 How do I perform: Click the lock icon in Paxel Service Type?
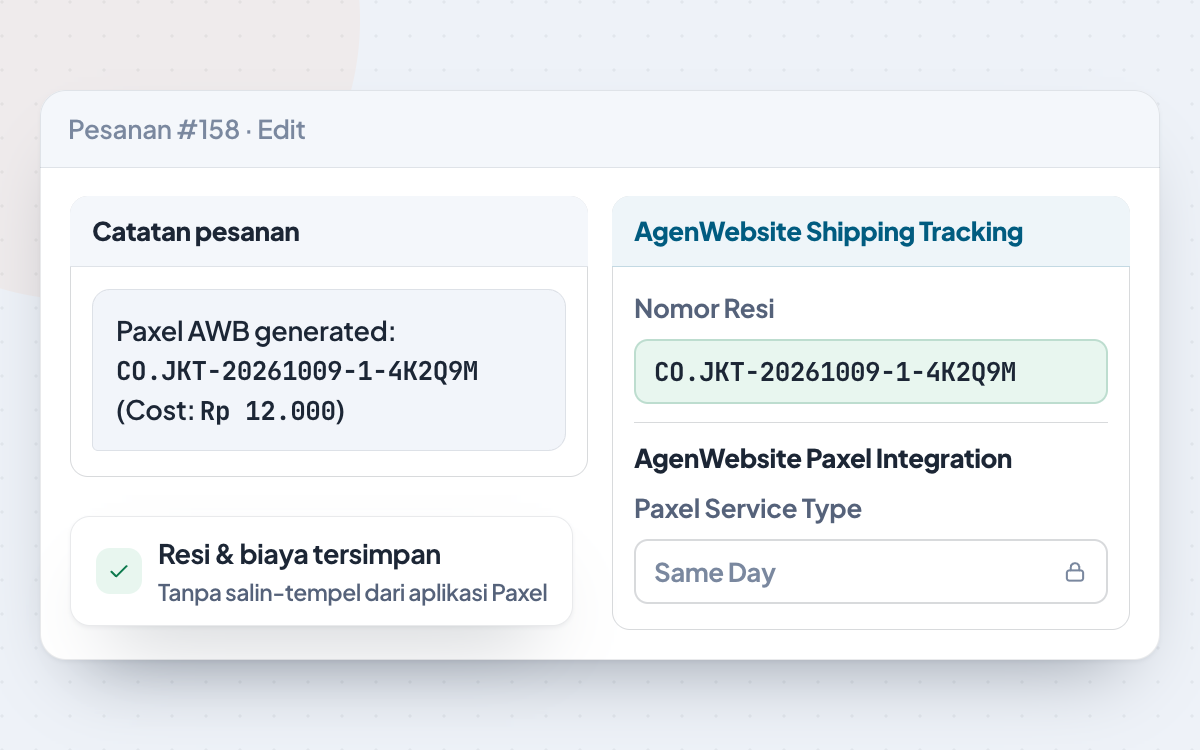[x=1075, y=572]
